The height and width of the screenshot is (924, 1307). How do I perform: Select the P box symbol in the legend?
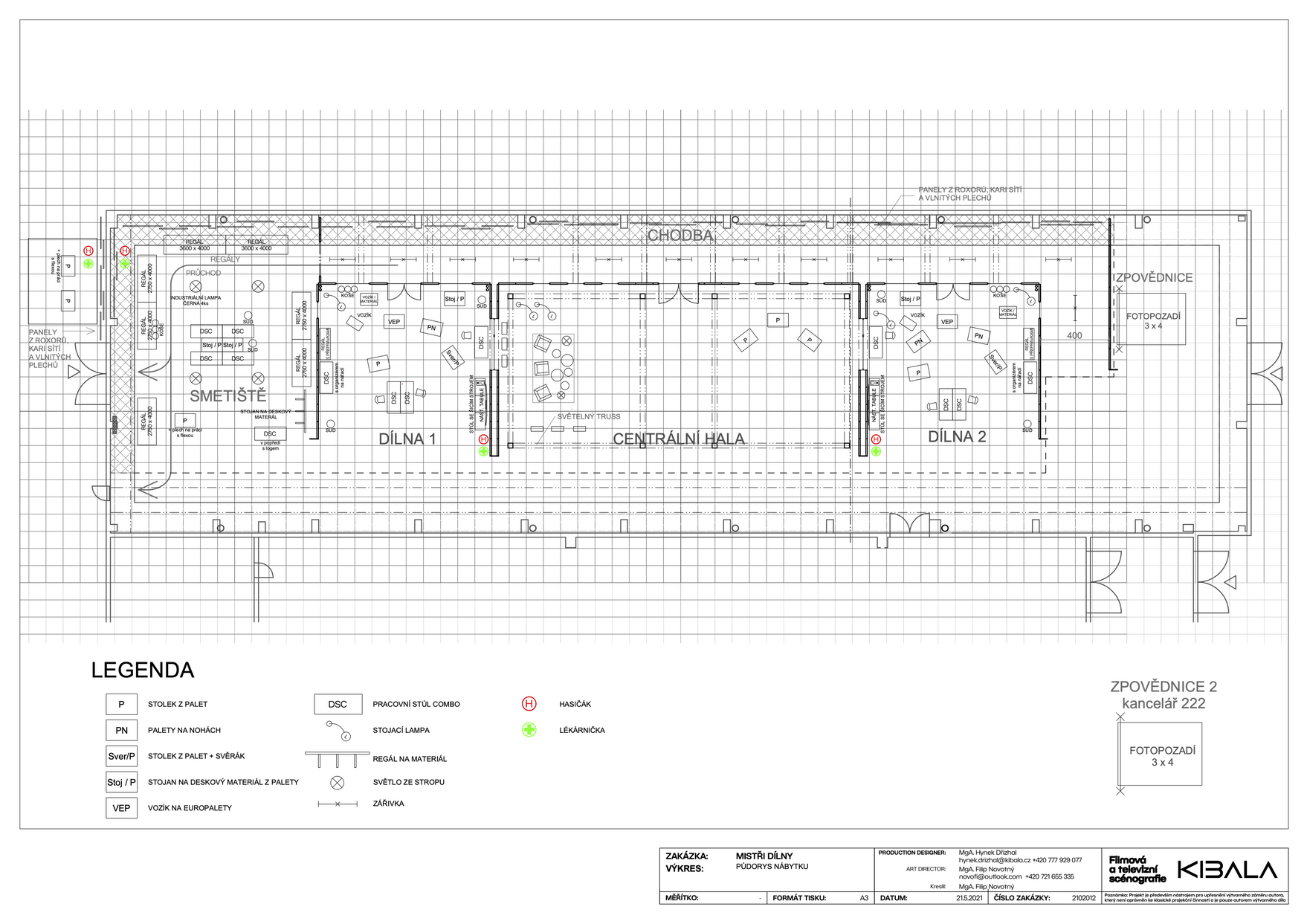[x=121, y=704]
